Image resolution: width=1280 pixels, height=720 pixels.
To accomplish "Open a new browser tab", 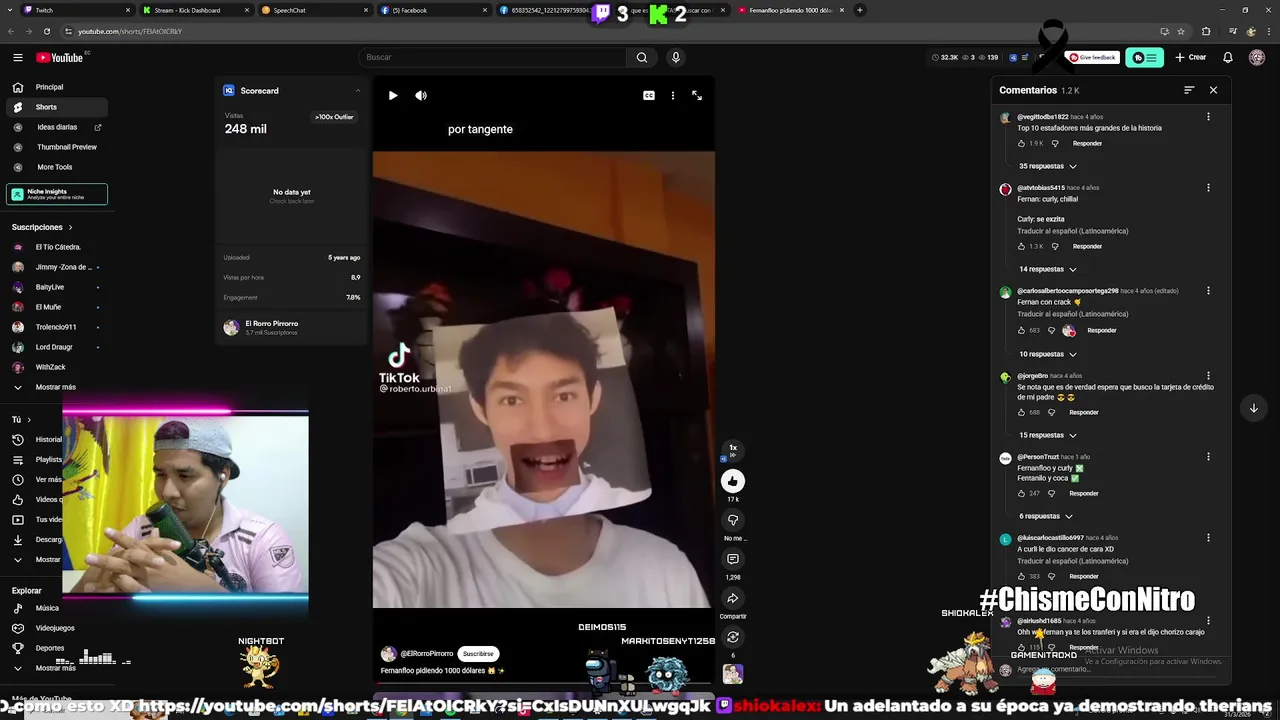I will click(859, 10).
